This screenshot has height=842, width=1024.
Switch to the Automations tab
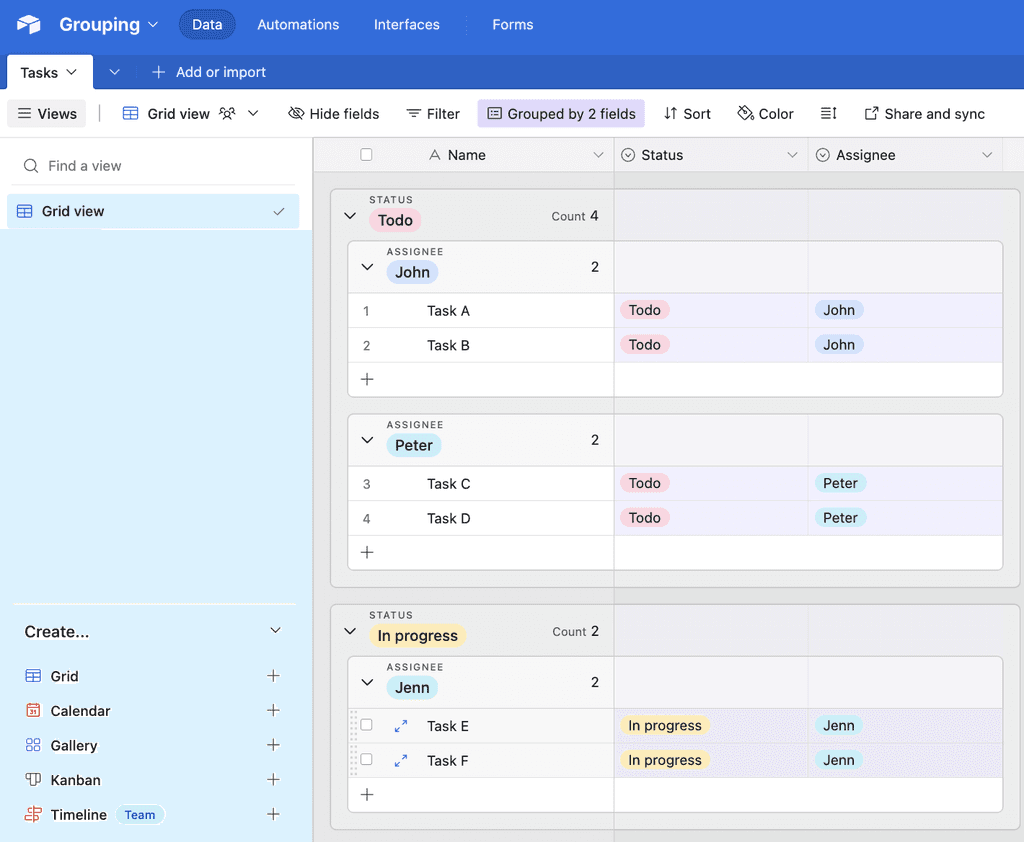[x=298, y=25]
